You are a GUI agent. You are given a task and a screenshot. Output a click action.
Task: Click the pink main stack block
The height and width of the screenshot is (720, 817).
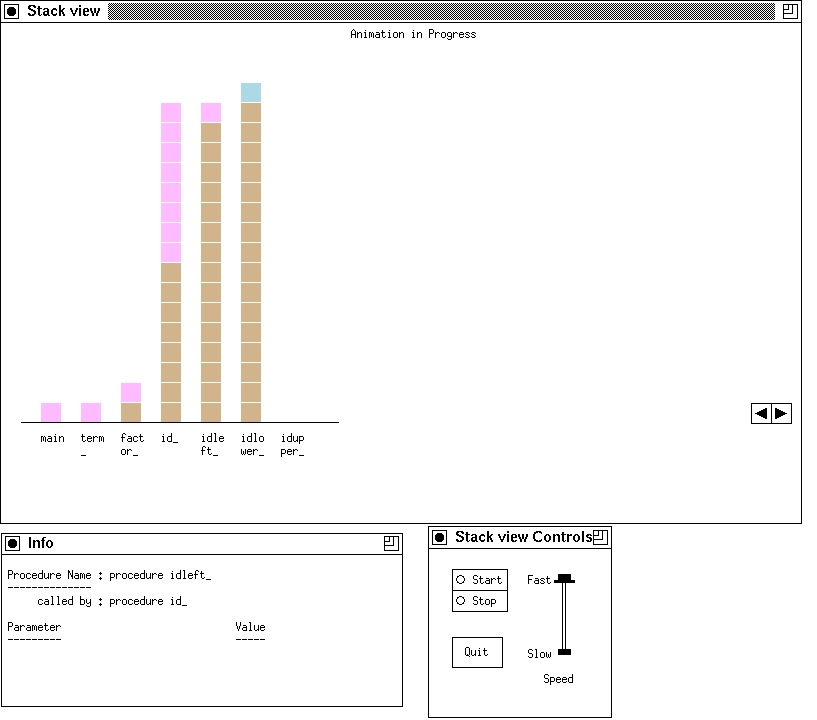tap(51, 412)
